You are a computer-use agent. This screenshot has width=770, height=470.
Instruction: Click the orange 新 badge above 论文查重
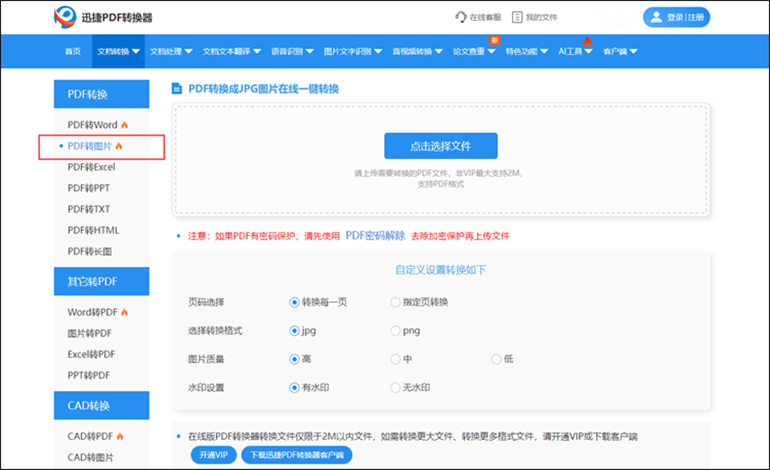495,40
